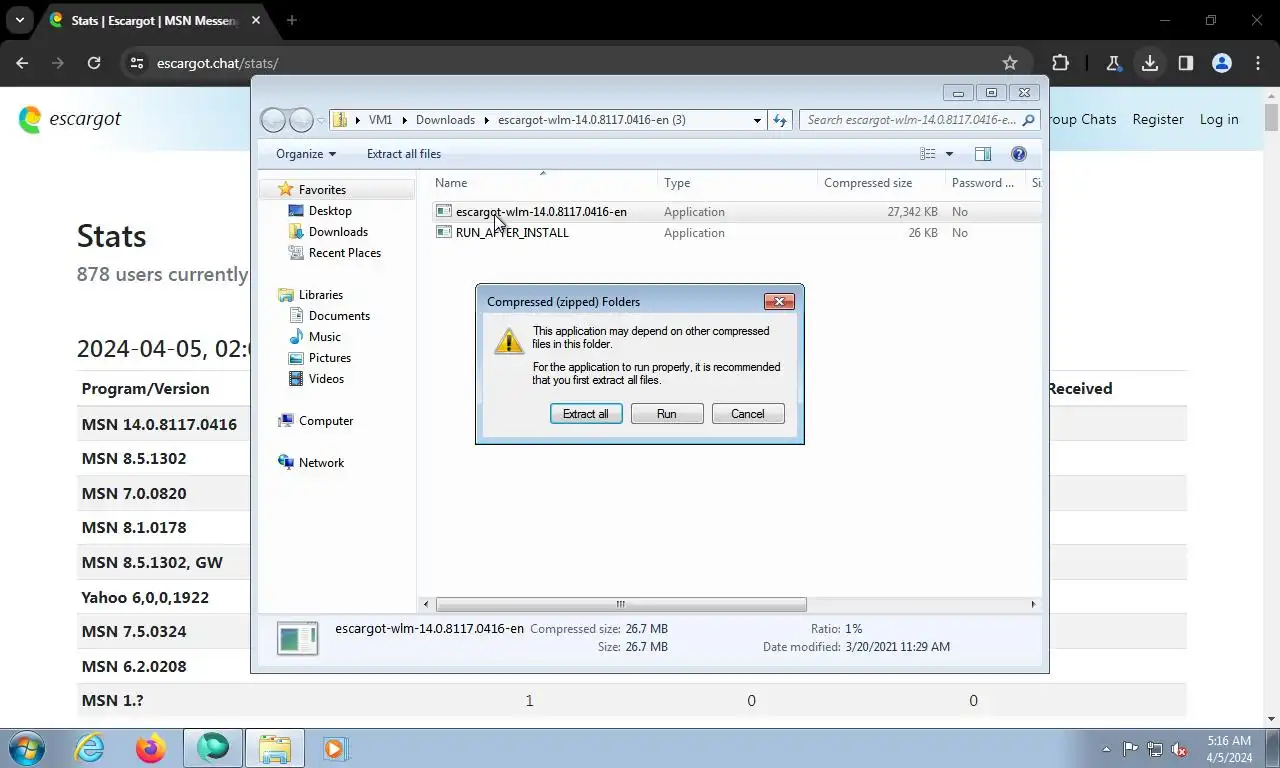Sort by the Type column header

738,183
